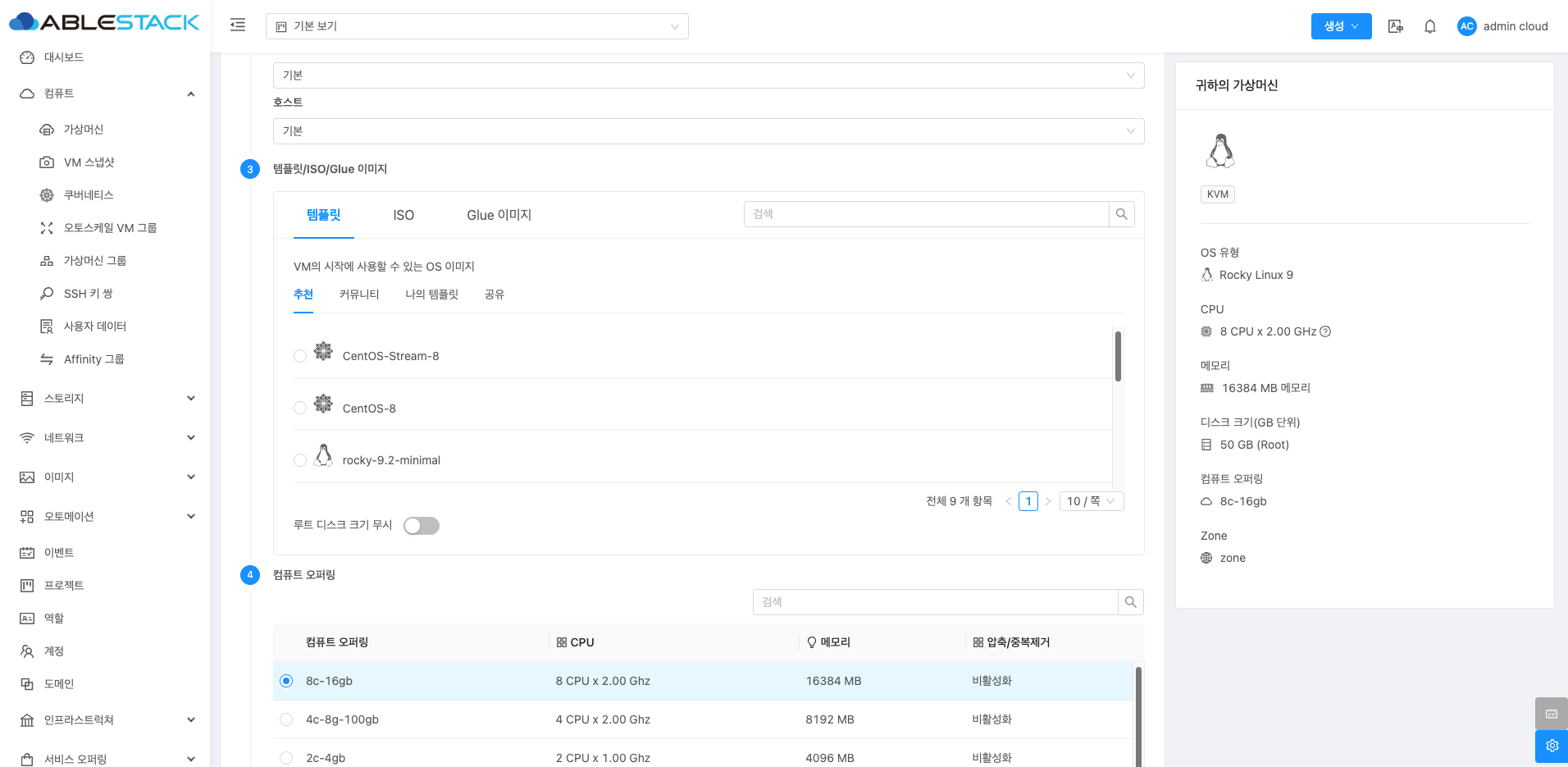Select the CentOS-Stream-8 template radio button
This screenshot has height=767, width=1568.
(x=300, y=356)
